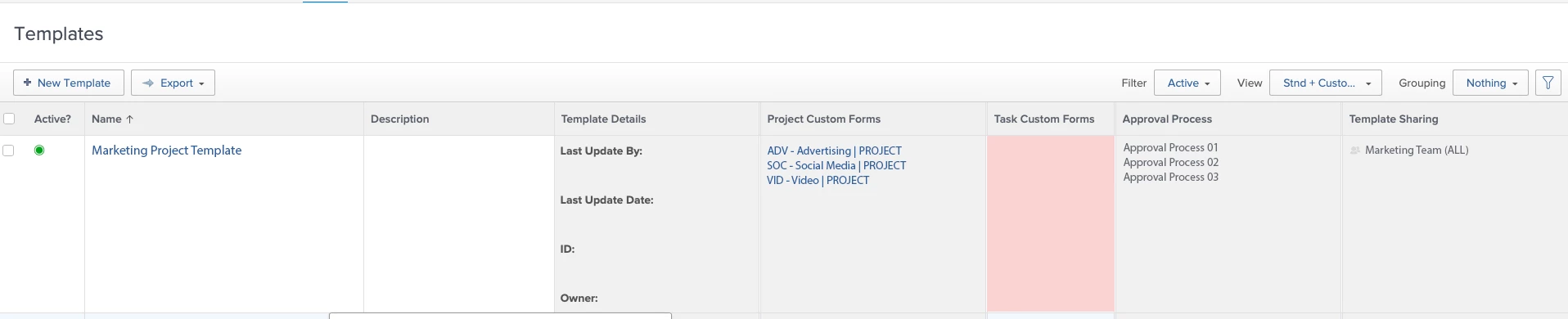Expand the Stnd + Custo... view dropdown

1326,83
